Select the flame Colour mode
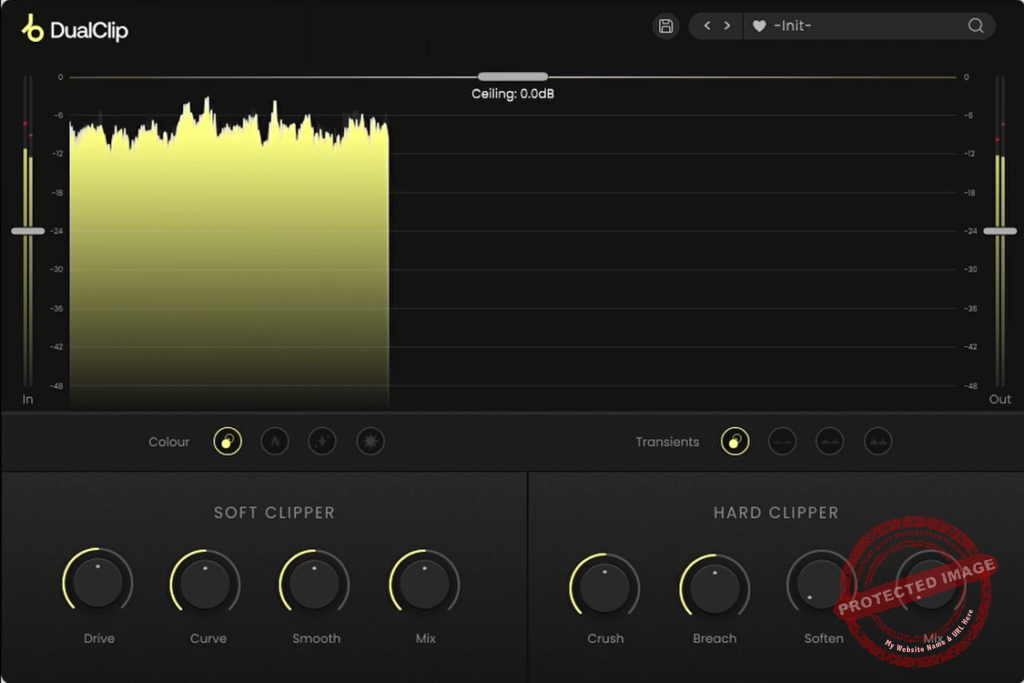Screen dimensions: 1024x683 [x=275, y=441]
